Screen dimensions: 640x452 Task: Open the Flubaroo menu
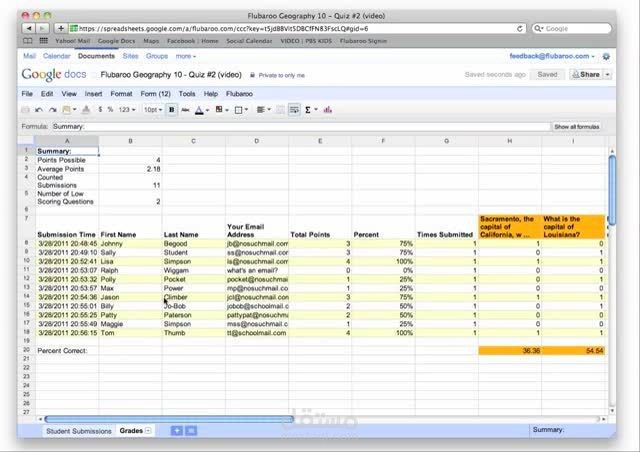(x=240, y=94)
